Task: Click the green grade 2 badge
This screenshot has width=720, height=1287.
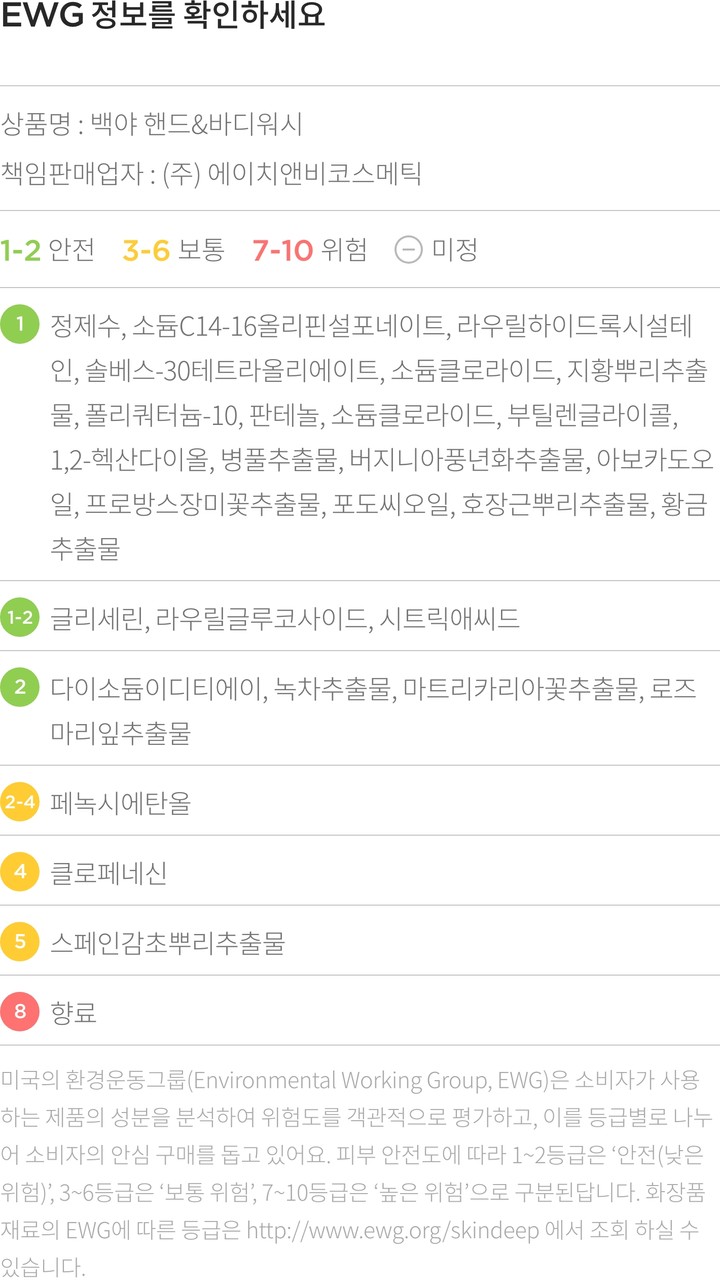Action: (19, 688)
